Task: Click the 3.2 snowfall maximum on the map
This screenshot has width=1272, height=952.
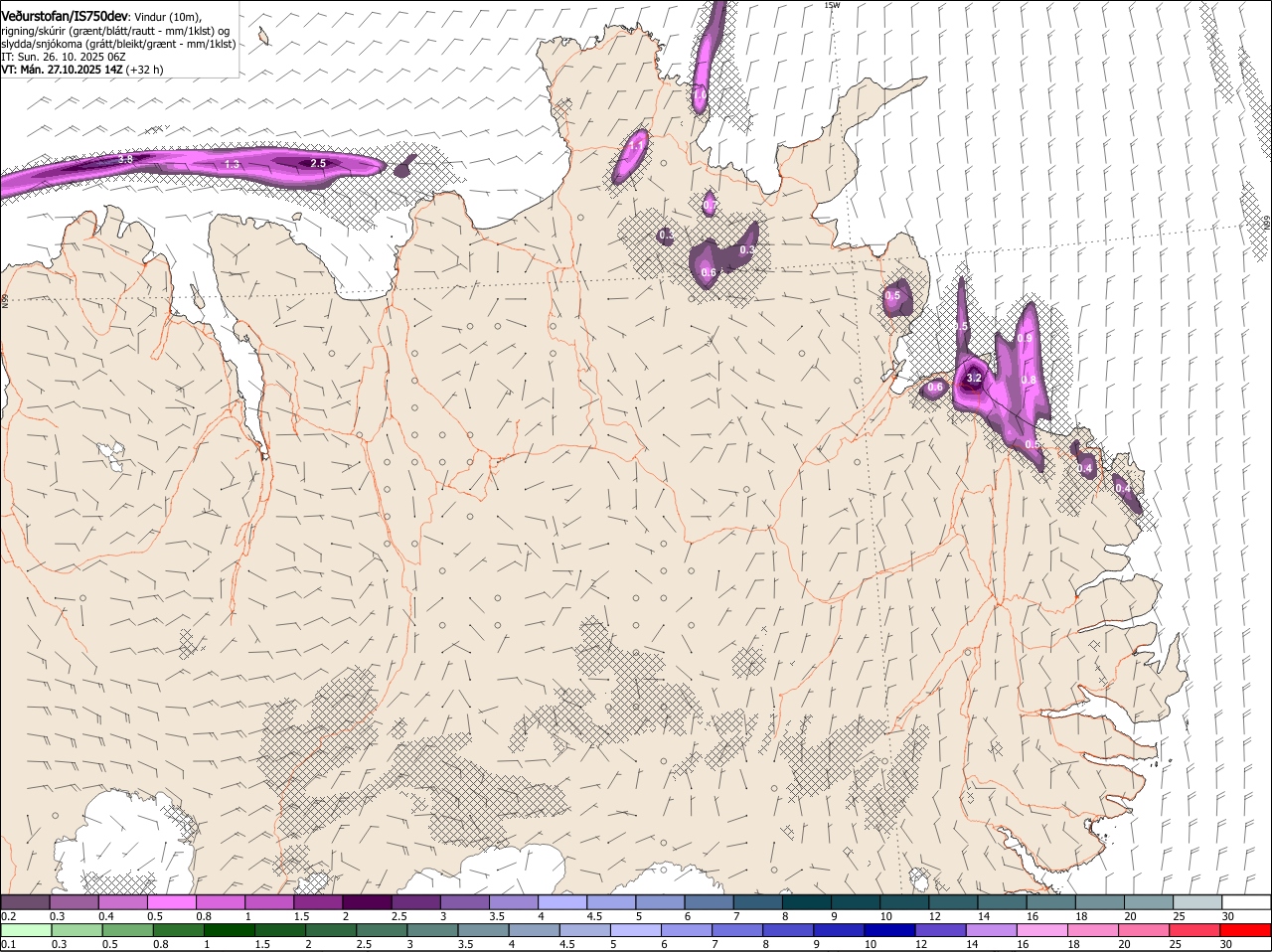Action: (974, 378)
